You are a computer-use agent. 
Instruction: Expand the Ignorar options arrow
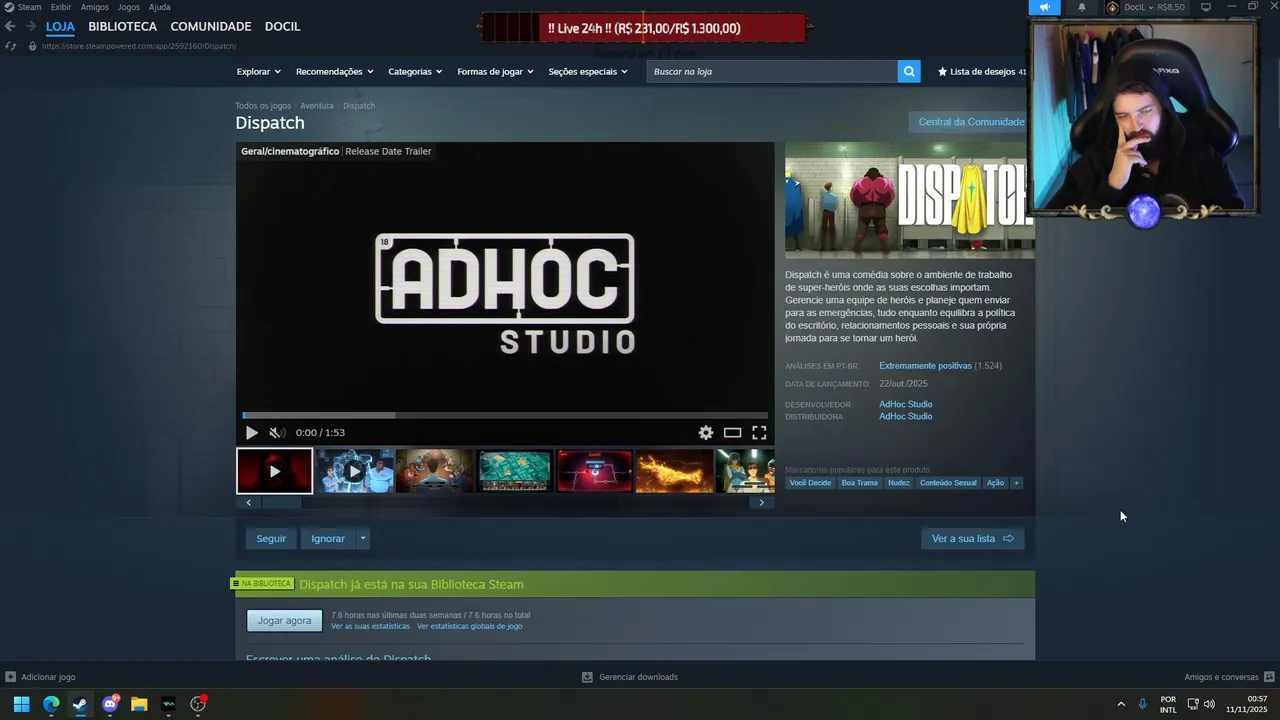tap(363, 538)
